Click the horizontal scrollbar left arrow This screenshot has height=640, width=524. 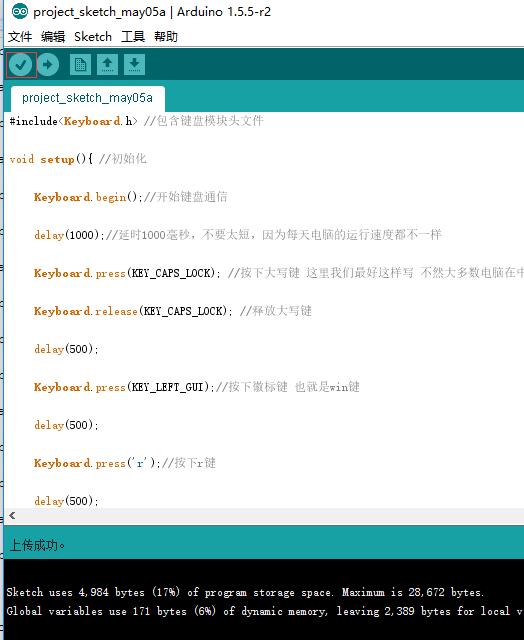[x=12, y=516]
